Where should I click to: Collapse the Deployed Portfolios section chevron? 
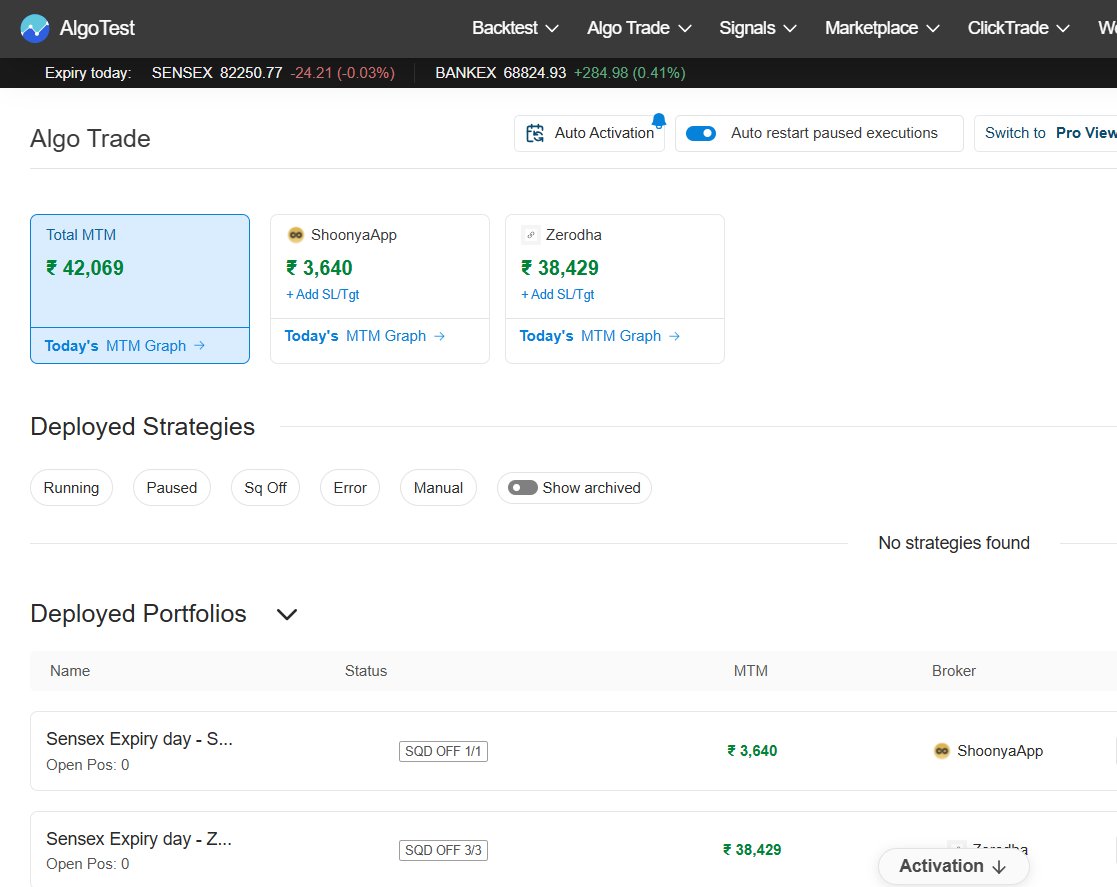point(286,614)
